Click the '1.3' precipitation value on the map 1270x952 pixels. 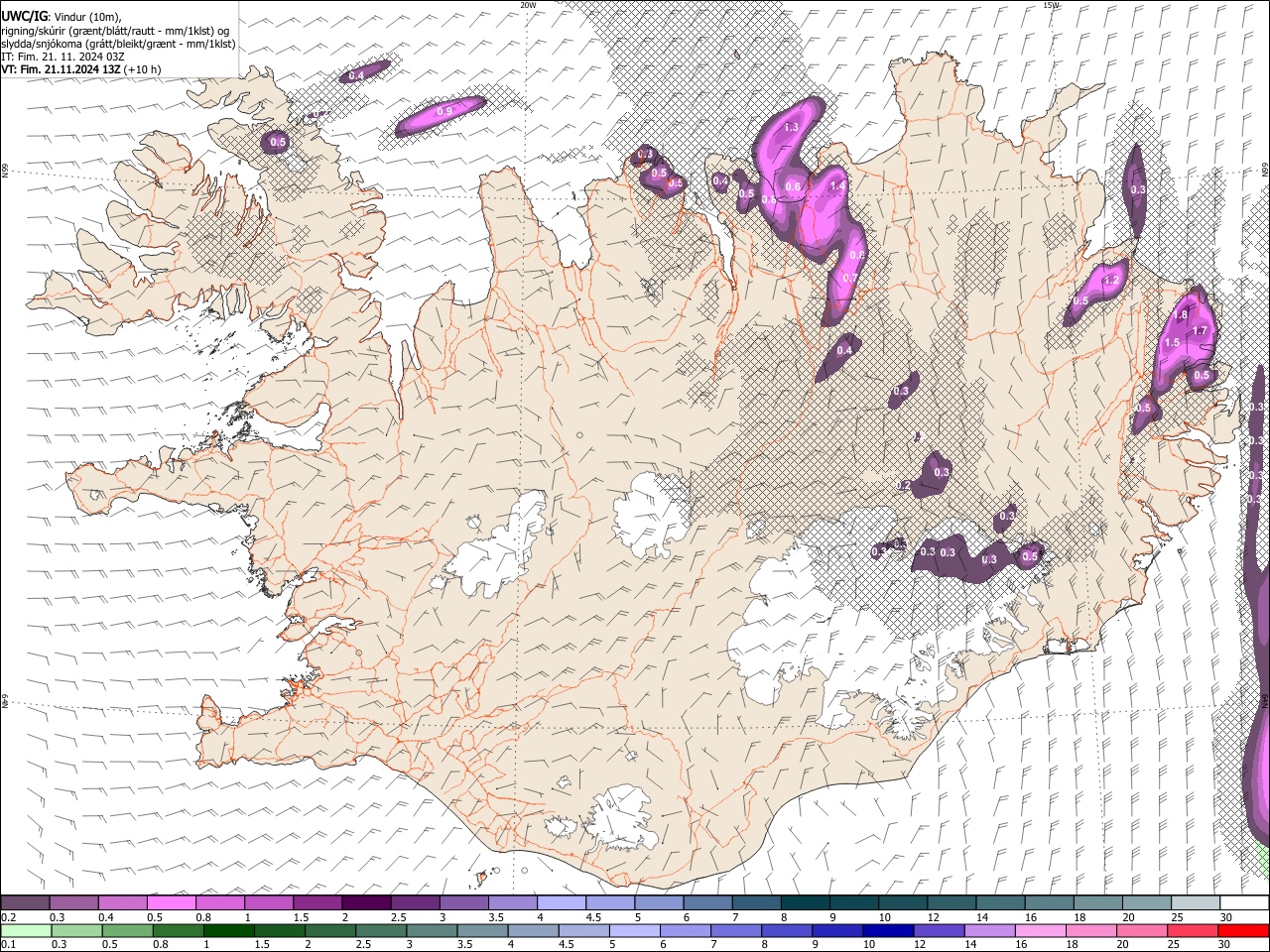coord(791,127)
